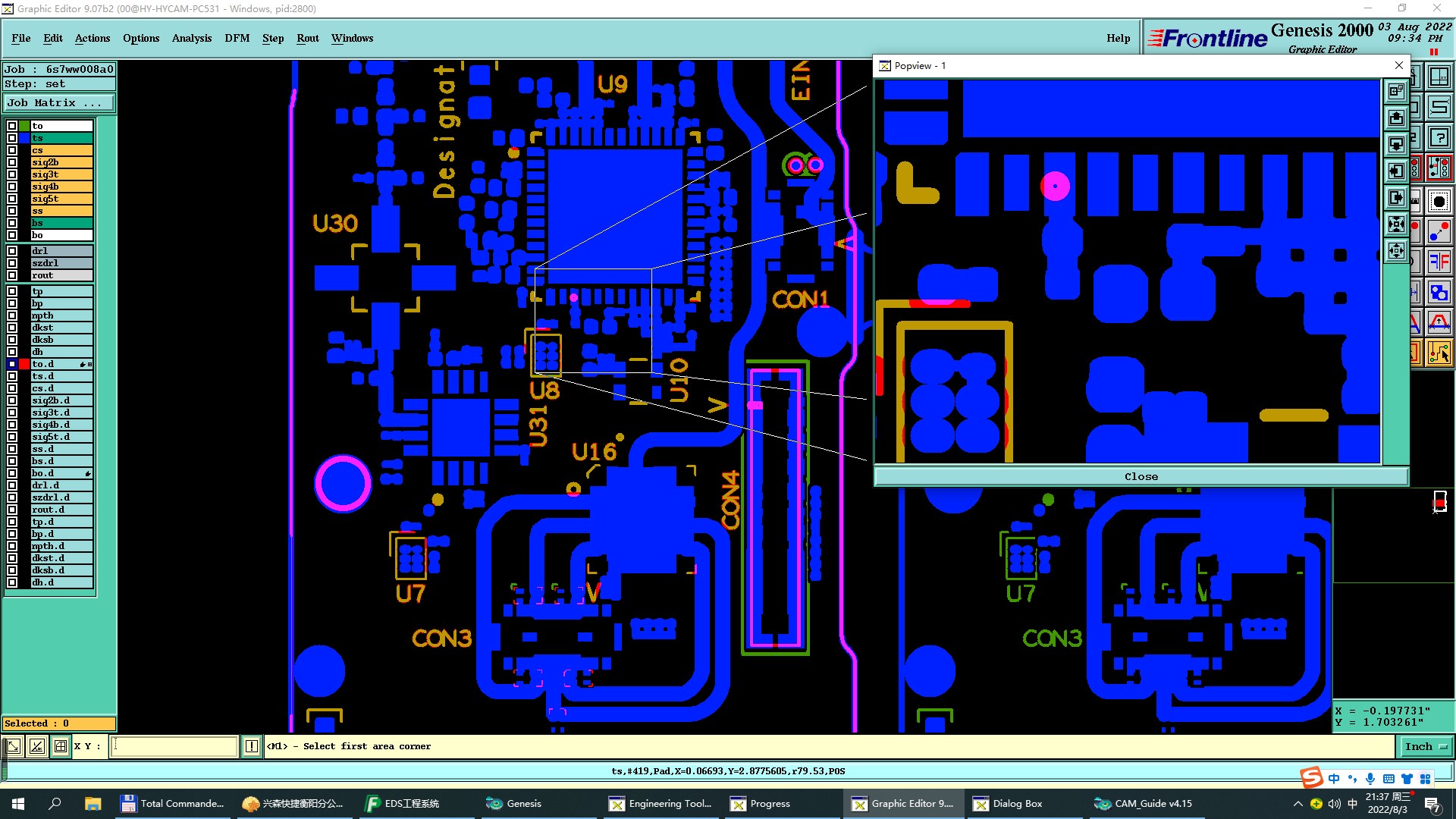Screen dimensions: 1456x819
Task: Open the Rout menu
Action: tap(307, 38)
